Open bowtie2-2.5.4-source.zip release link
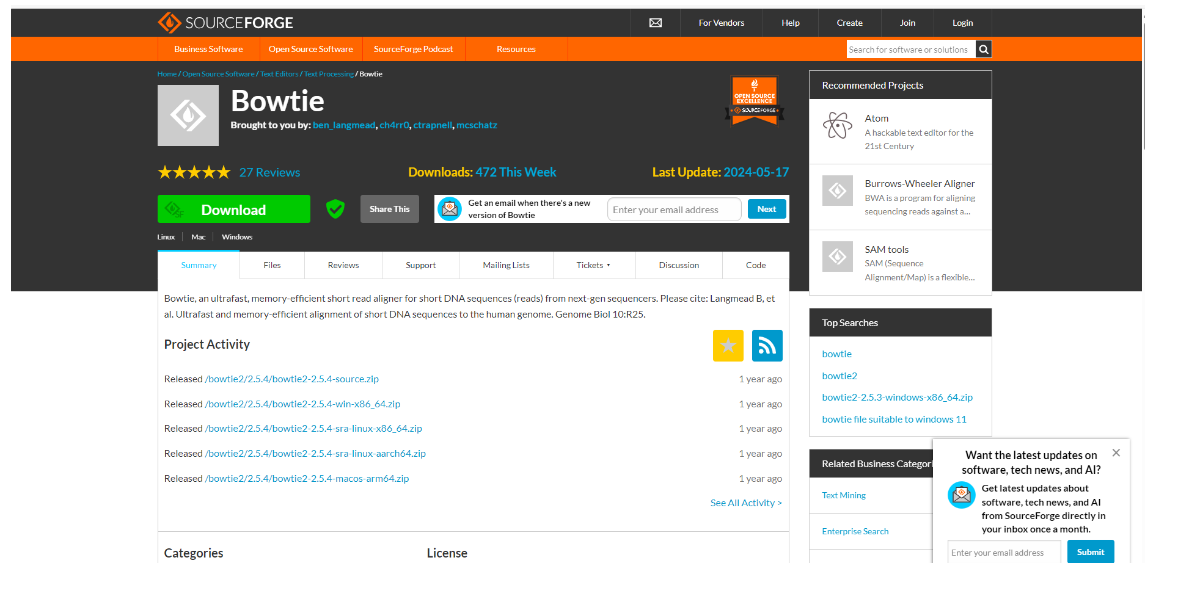The image size is (1196, 590). point(292,379)
